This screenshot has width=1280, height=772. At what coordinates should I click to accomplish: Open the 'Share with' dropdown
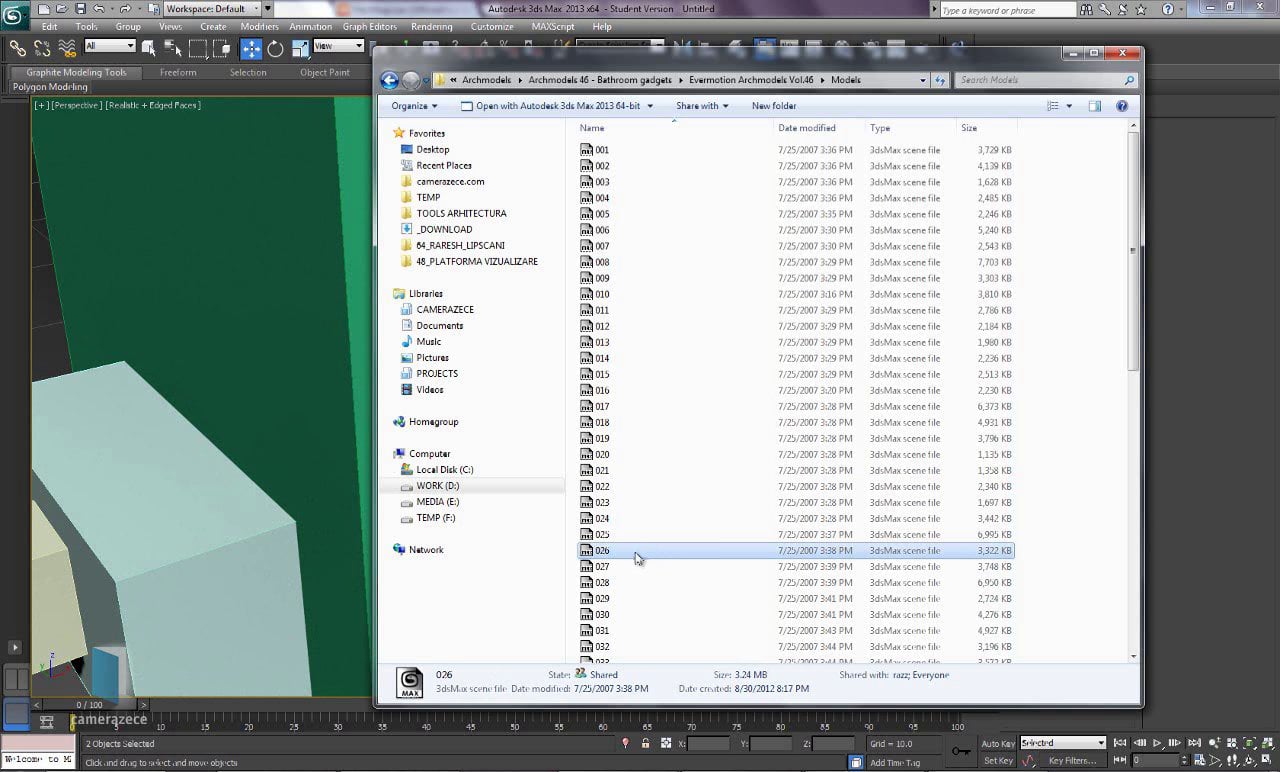click(702, 106)
